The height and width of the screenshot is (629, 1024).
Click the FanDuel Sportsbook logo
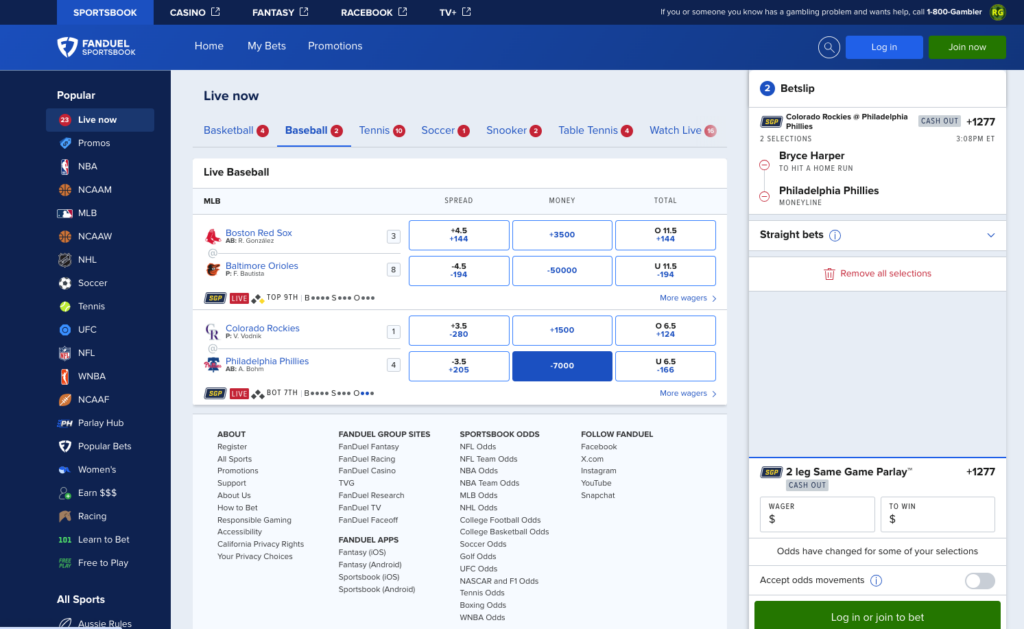click(x=97, y=47)
